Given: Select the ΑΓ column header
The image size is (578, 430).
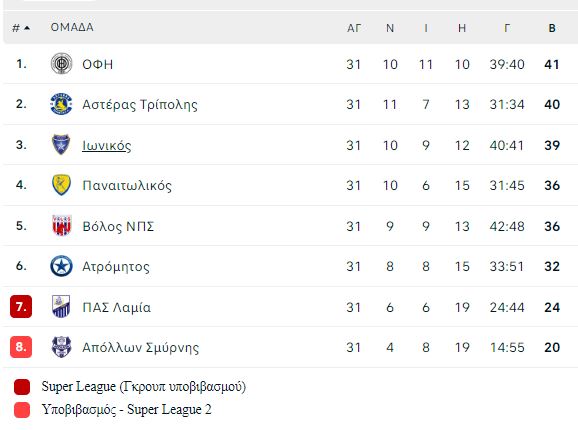Looking at the screenshot, I should pyautogui.click(x=354, y=28).
